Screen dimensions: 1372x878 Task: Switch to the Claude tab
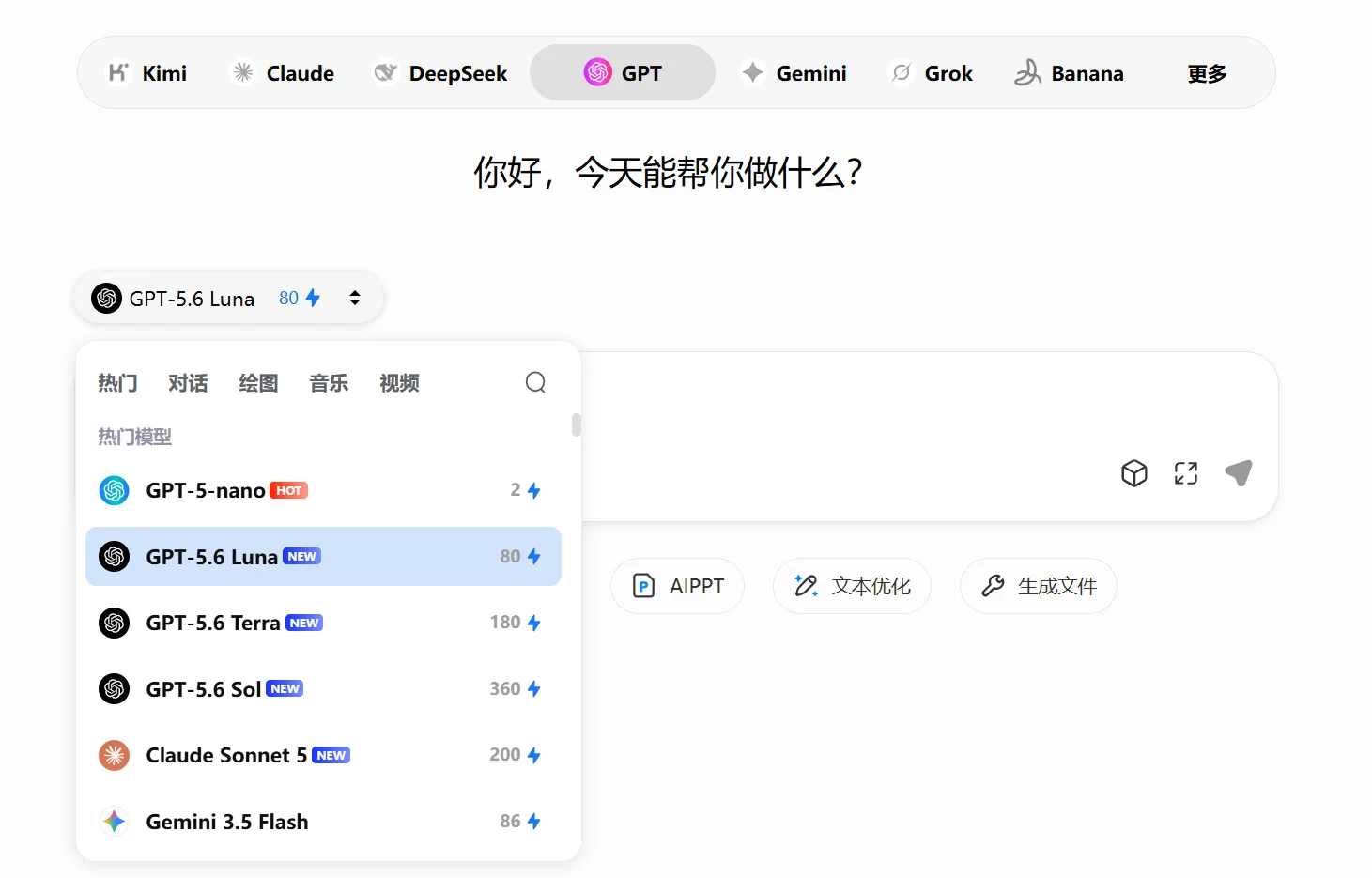click(x=283, y=73)
